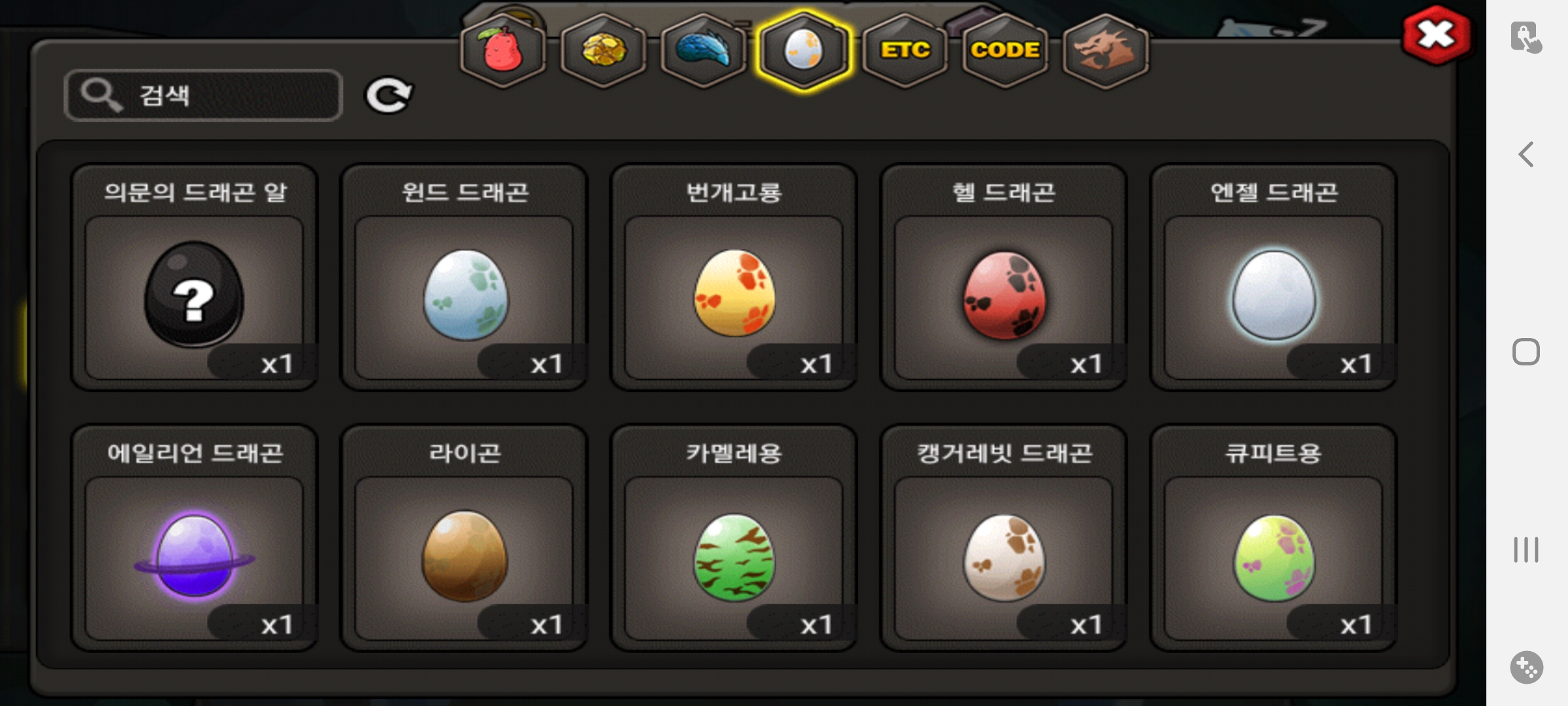This screenshot has height=706, width=1568.
Task: Choose the 번개고룡 yellow egg
Action: click(x=734, y=277)
